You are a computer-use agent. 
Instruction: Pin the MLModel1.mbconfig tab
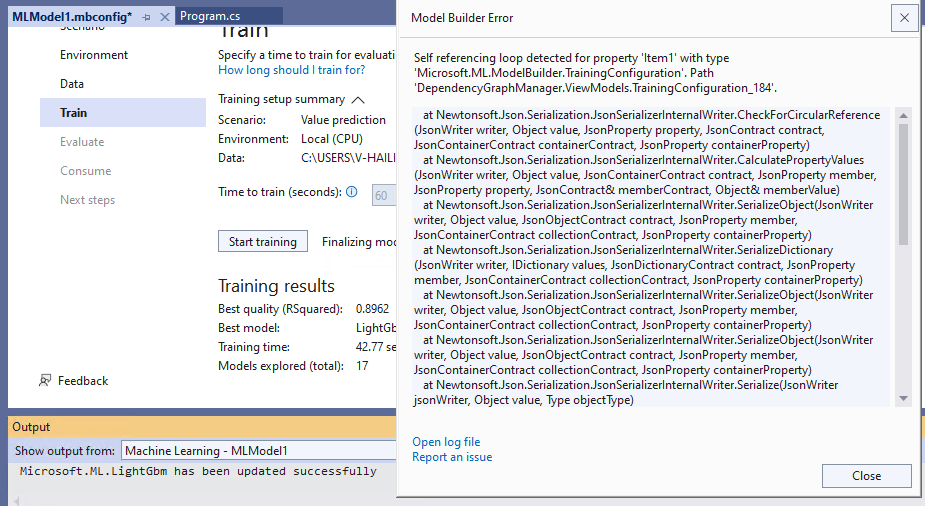coord(146,17)
